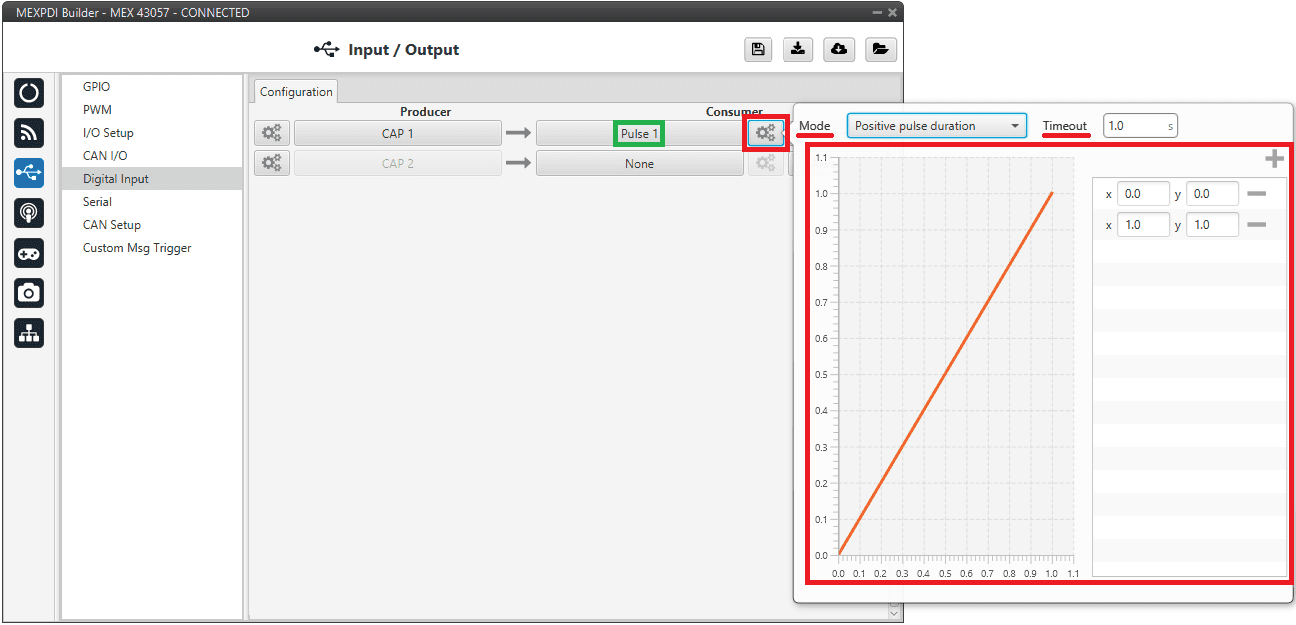This screenshot has width=1296, height=625.
Task: Expand the Mode dropdown
Action: tap(936, 126)
